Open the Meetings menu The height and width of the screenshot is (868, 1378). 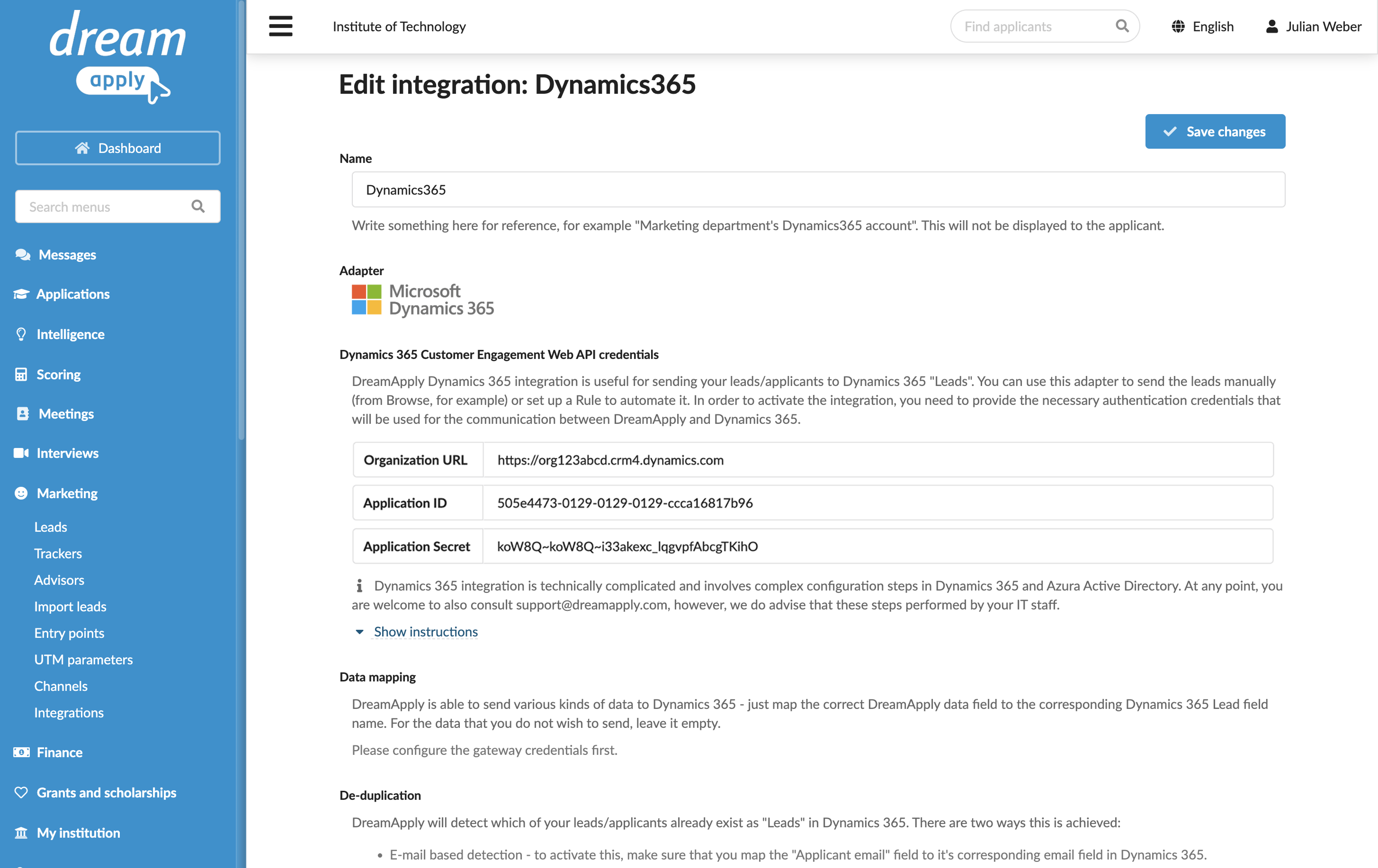(66, 414)
